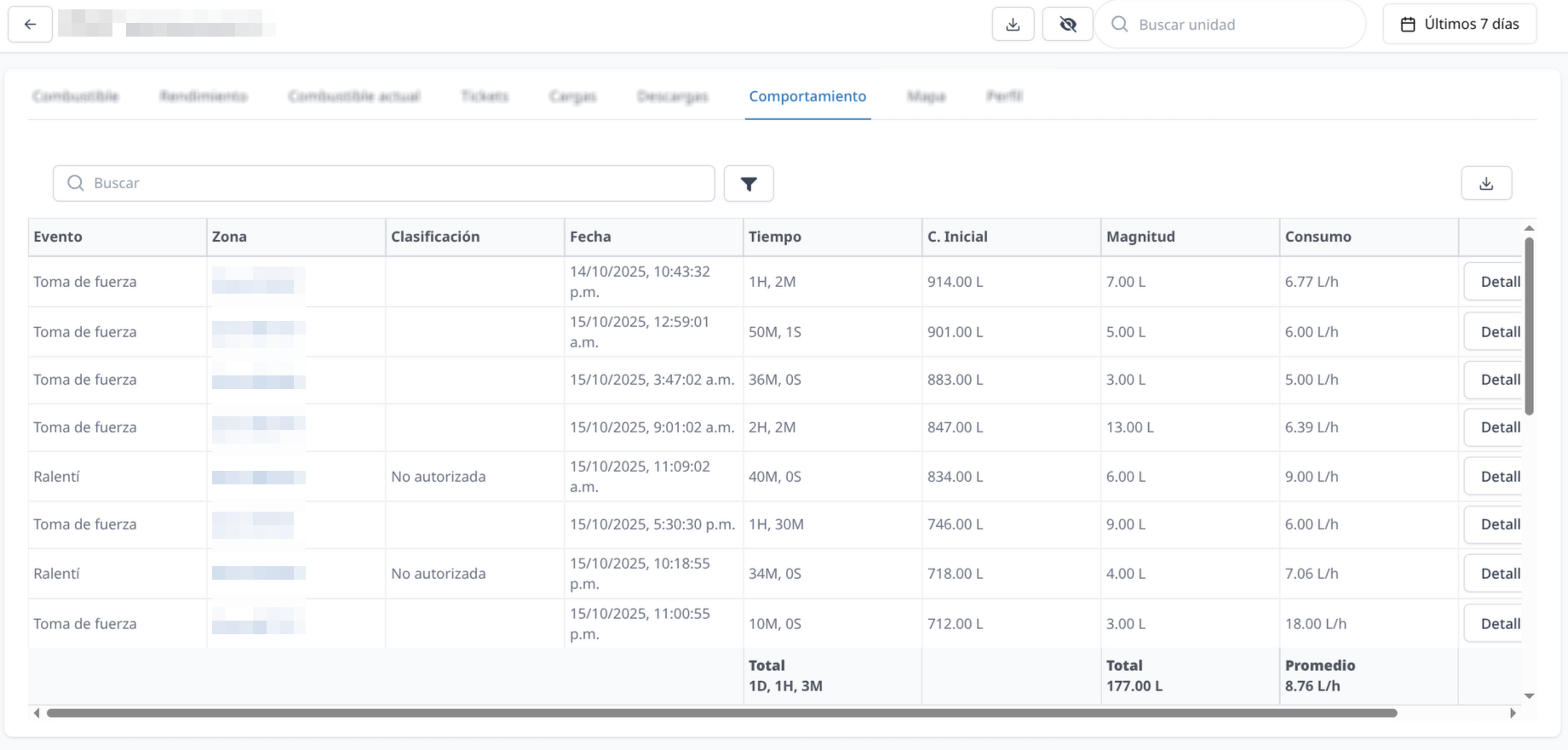Image resolution: width=1568 pixels, height=750 pixels.
Task: Sort by the Zona column header
Action: coord(296,237)
